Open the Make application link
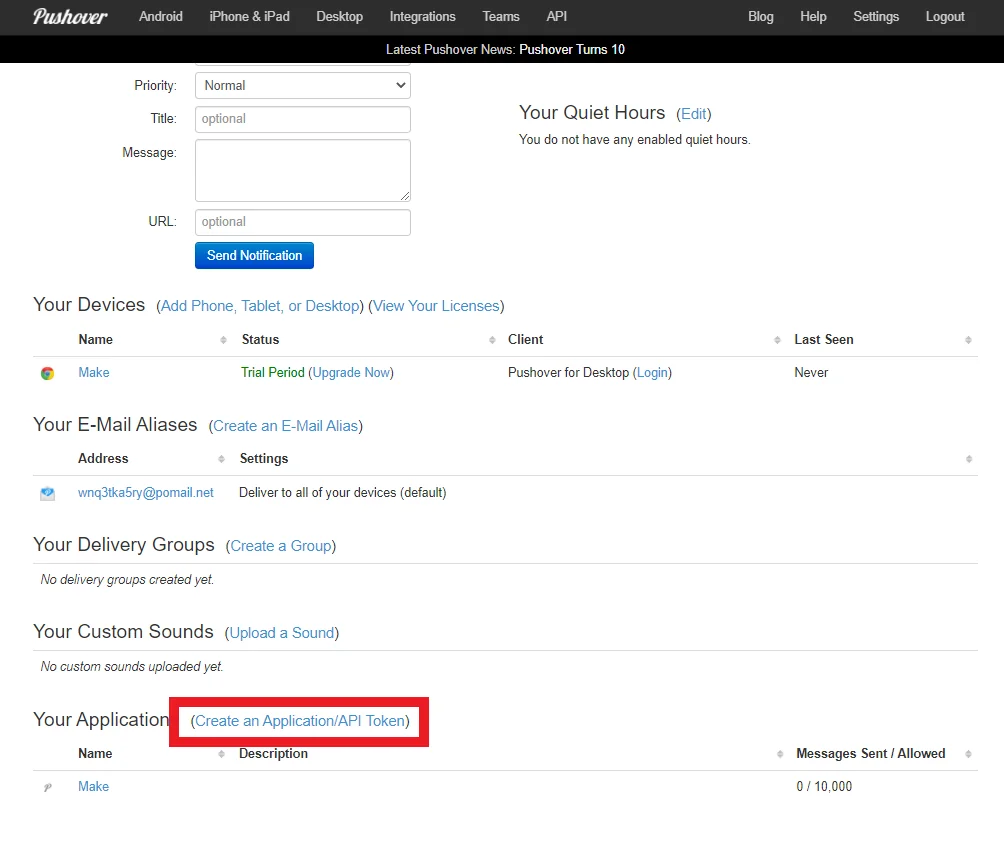The height and width of the screenshot is (842, 1004). (x=93, y=786)
